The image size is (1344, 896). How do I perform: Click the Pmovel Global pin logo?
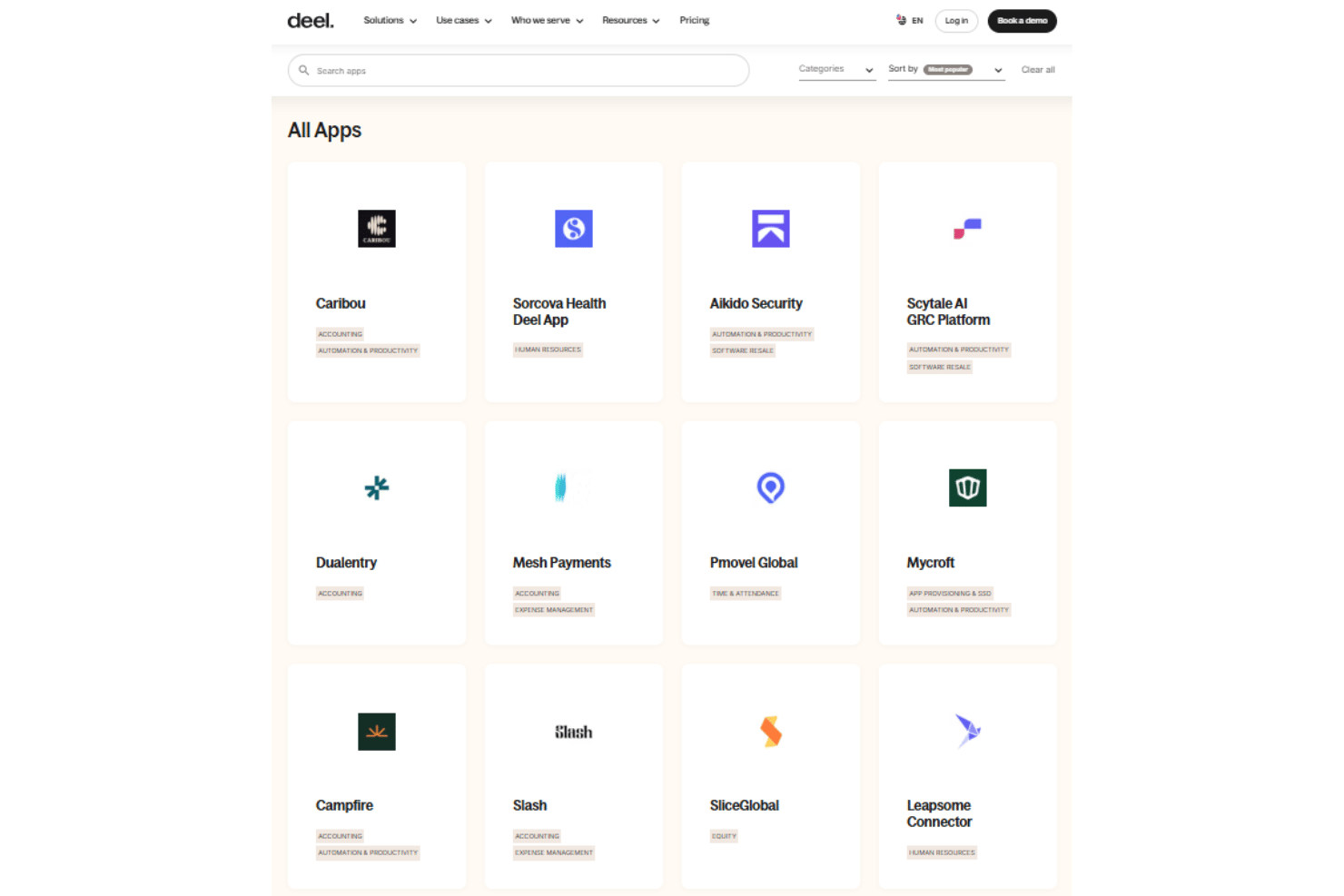click(x=771, y=488)
